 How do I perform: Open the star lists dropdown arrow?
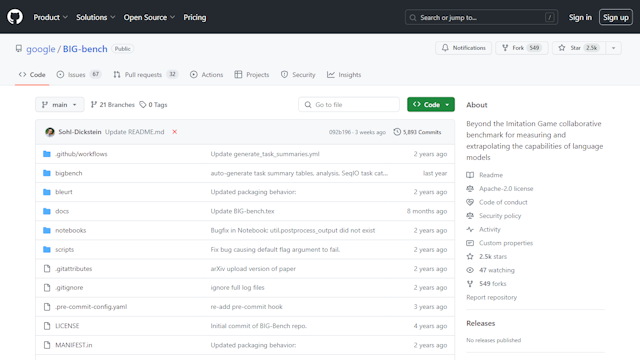click(x=613, y=48)
